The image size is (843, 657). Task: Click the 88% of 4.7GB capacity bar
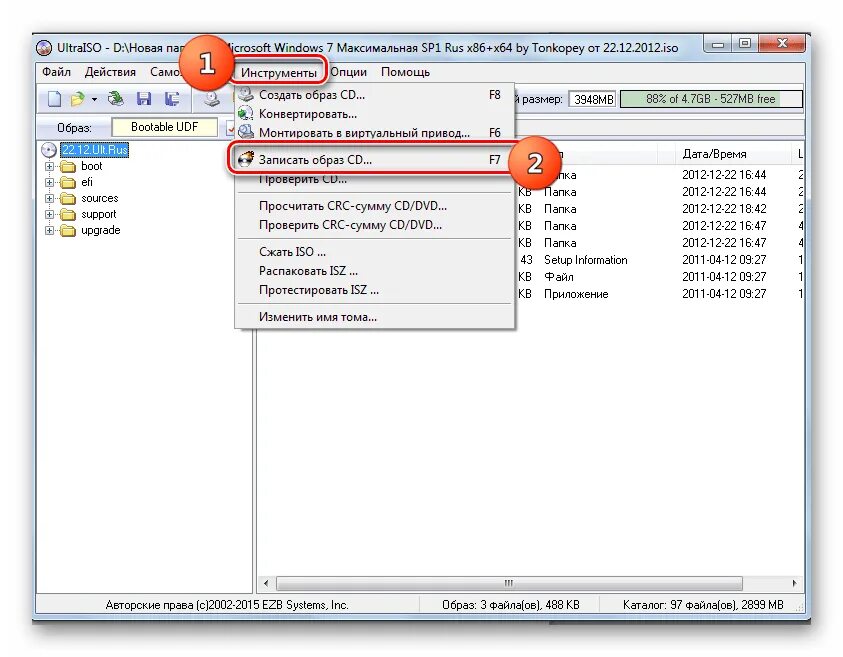pos(711,99)
